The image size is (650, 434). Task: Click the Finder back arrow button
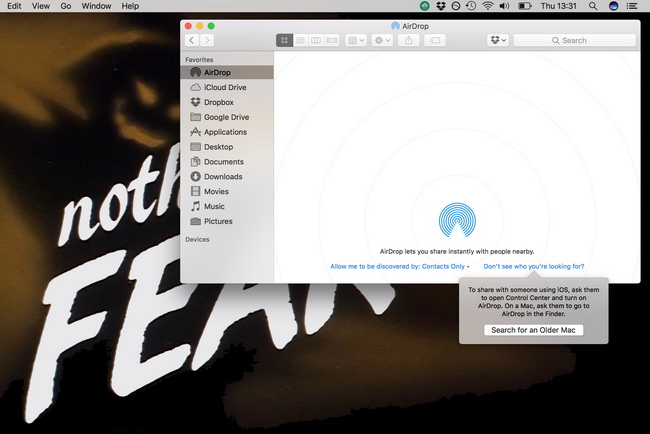(x=192, y=40)
